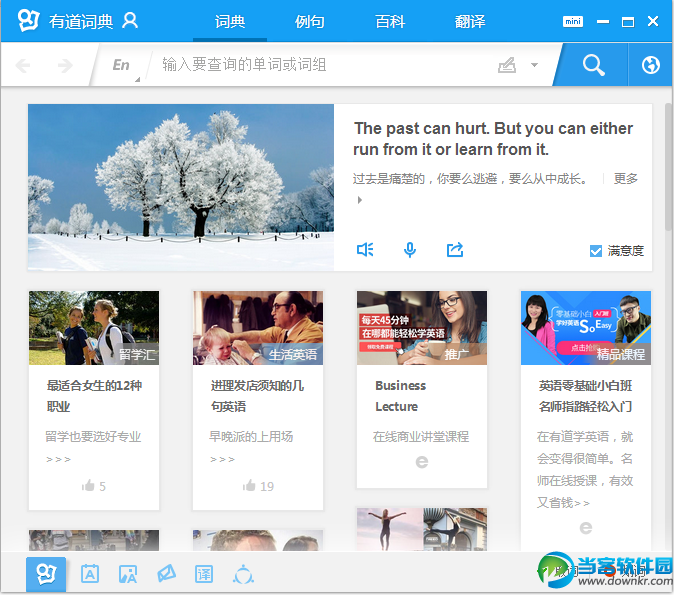Open article 进理发店须知的几句英语
674x595 pixels.
coord(257,396)
